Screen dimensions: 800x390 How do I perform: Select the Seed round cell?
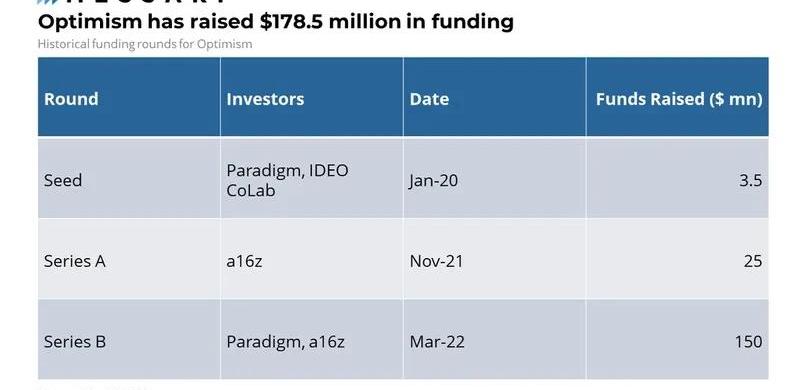tap(129, 178)
